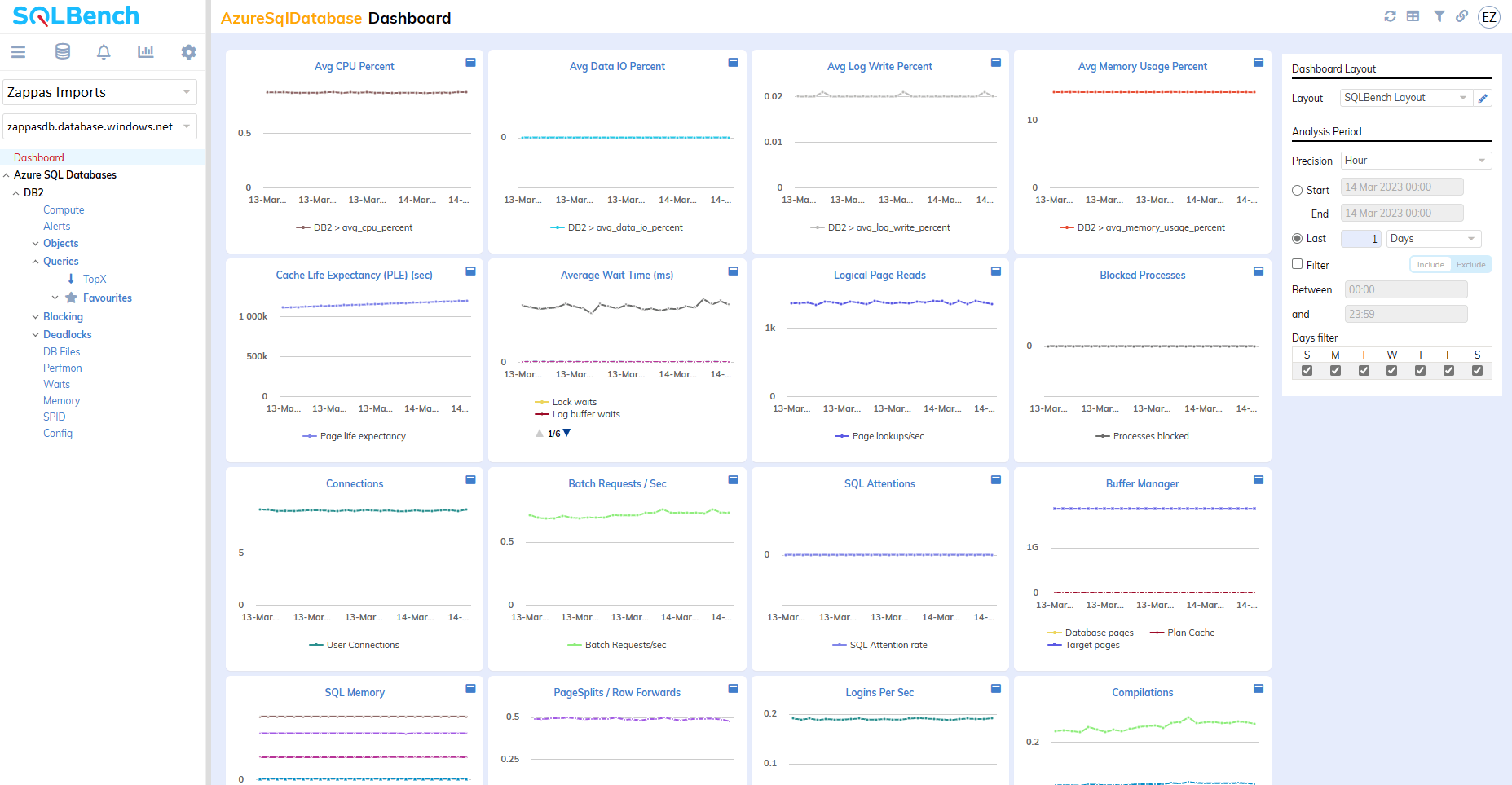Uncheck the Wednesday days filter checkbox
1512x785 pixels.
click(x=1391, y=371)
